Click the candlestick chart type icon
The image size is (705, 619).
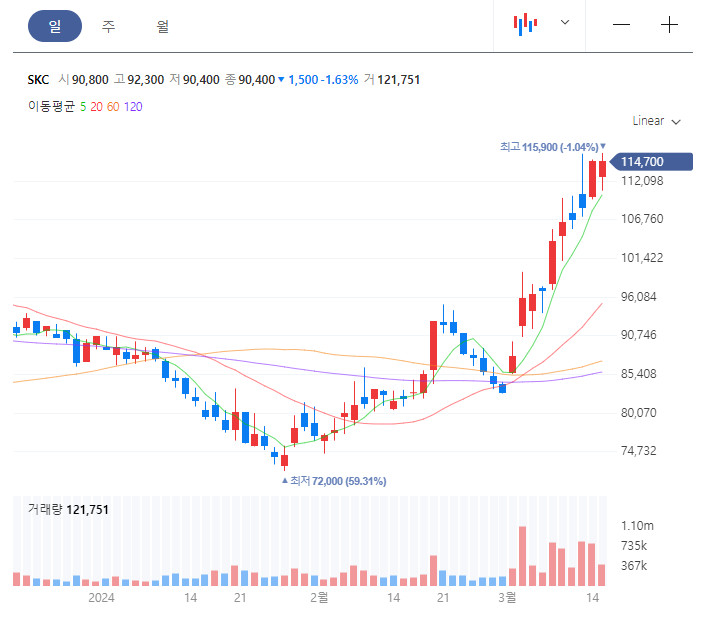tap(525, 25)
